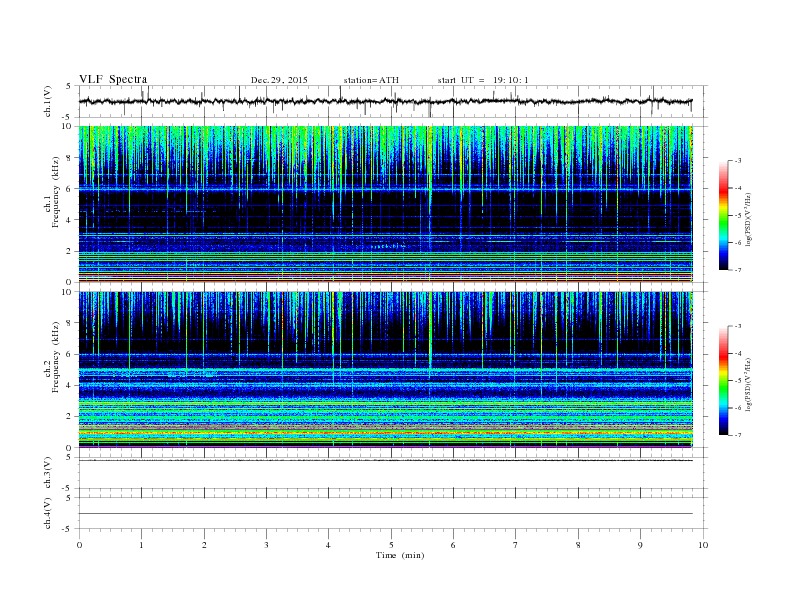Click time axis tick label "2"
Screen dimensions: 792x612
[204, 545]
